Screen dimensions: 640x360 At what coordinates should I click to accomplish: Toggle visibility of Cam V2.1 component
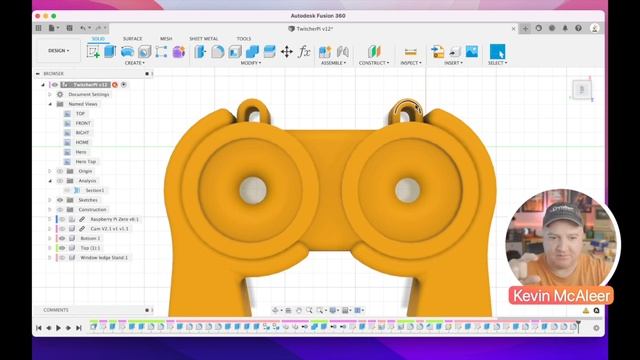coord(62,229)
